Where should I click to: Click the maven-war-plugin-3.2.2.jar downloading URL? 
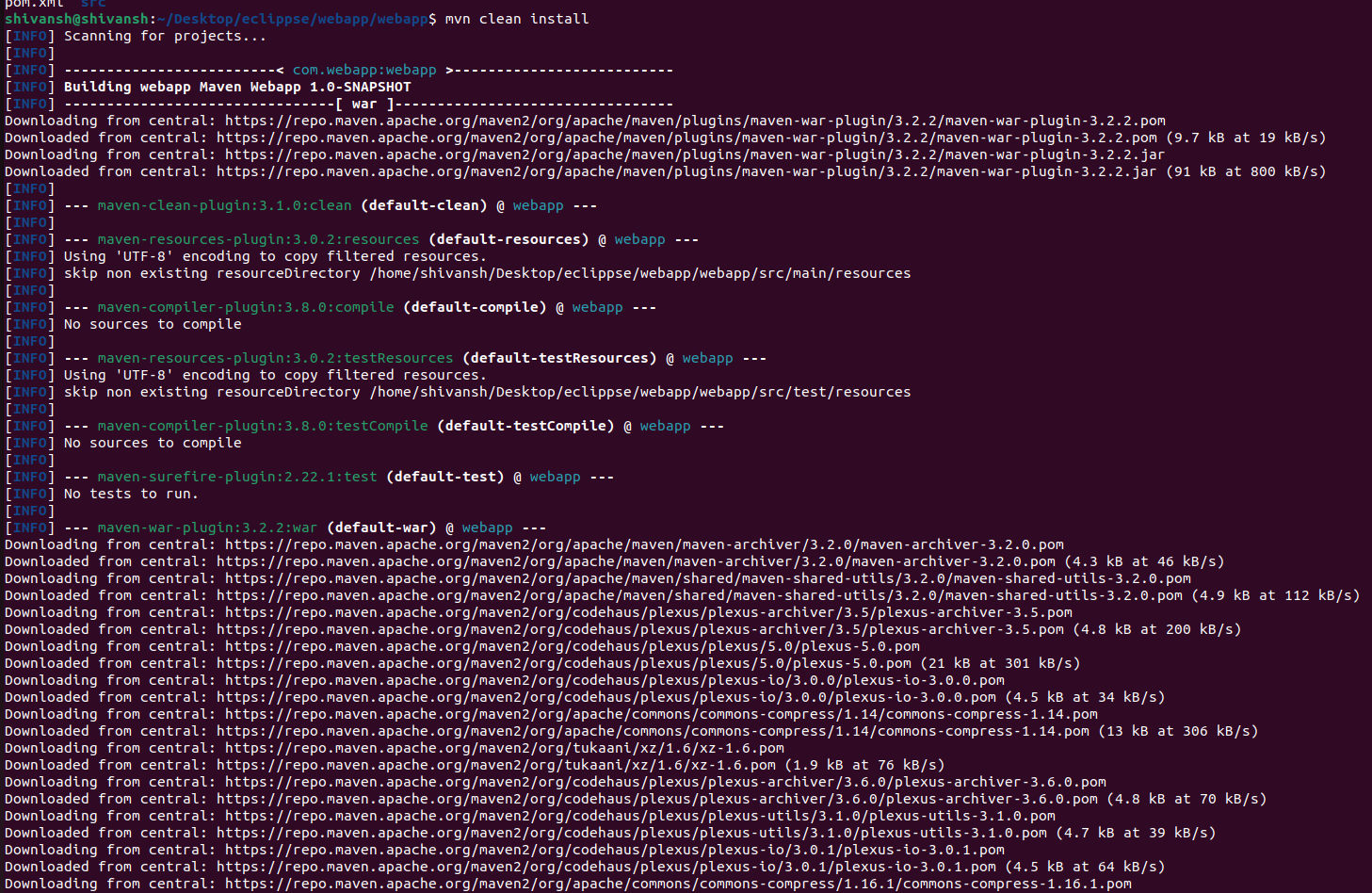(695, 154)
